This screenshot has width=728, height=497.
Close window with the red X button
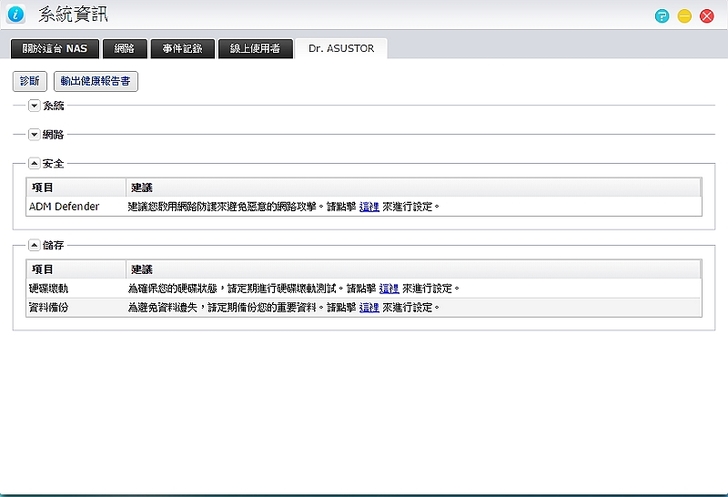pos(707,15)
